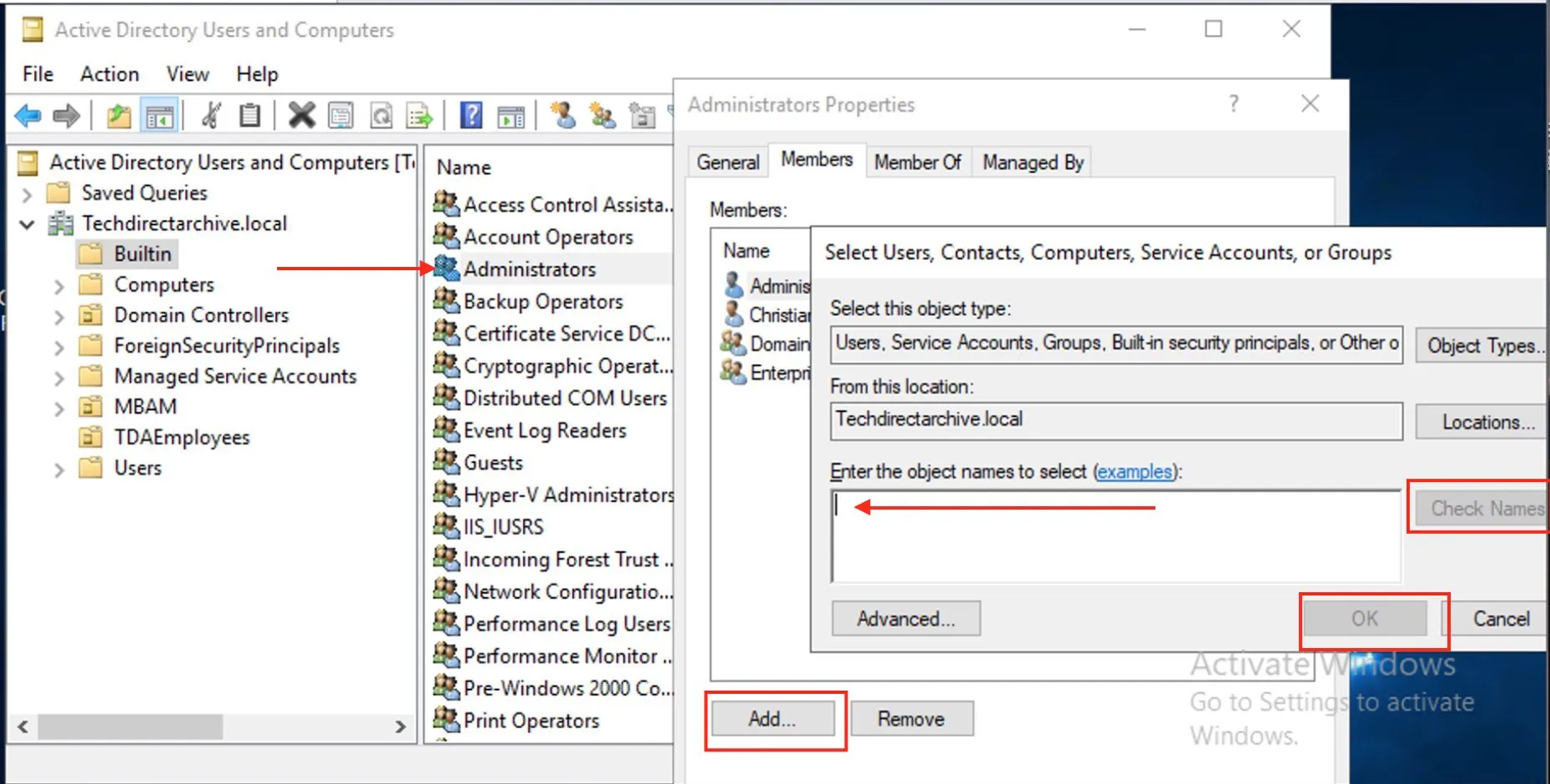Toggle show/hide console tree icon
Image resolution: width=1550 pixels, height=784 pixels.
[159, 116]
